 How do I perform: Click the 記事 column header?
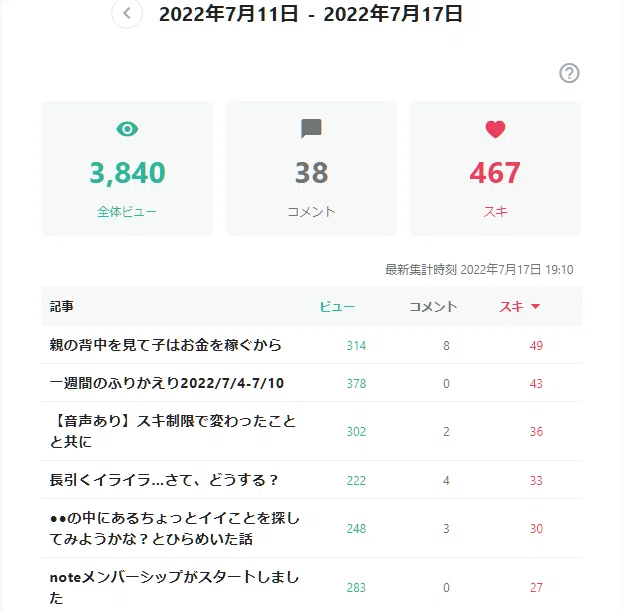click(62, 306)
